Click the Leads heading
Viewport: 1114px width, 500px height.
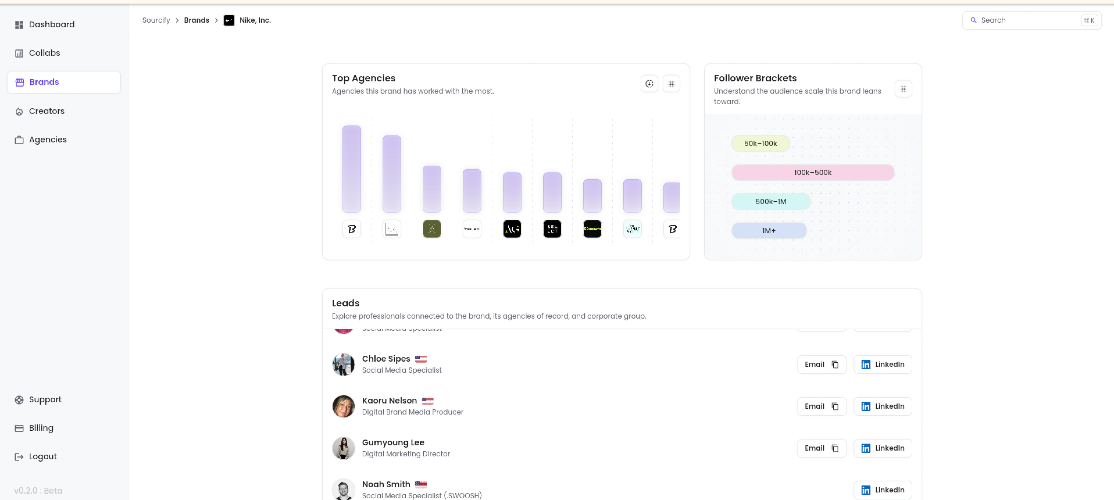[345, 303]
